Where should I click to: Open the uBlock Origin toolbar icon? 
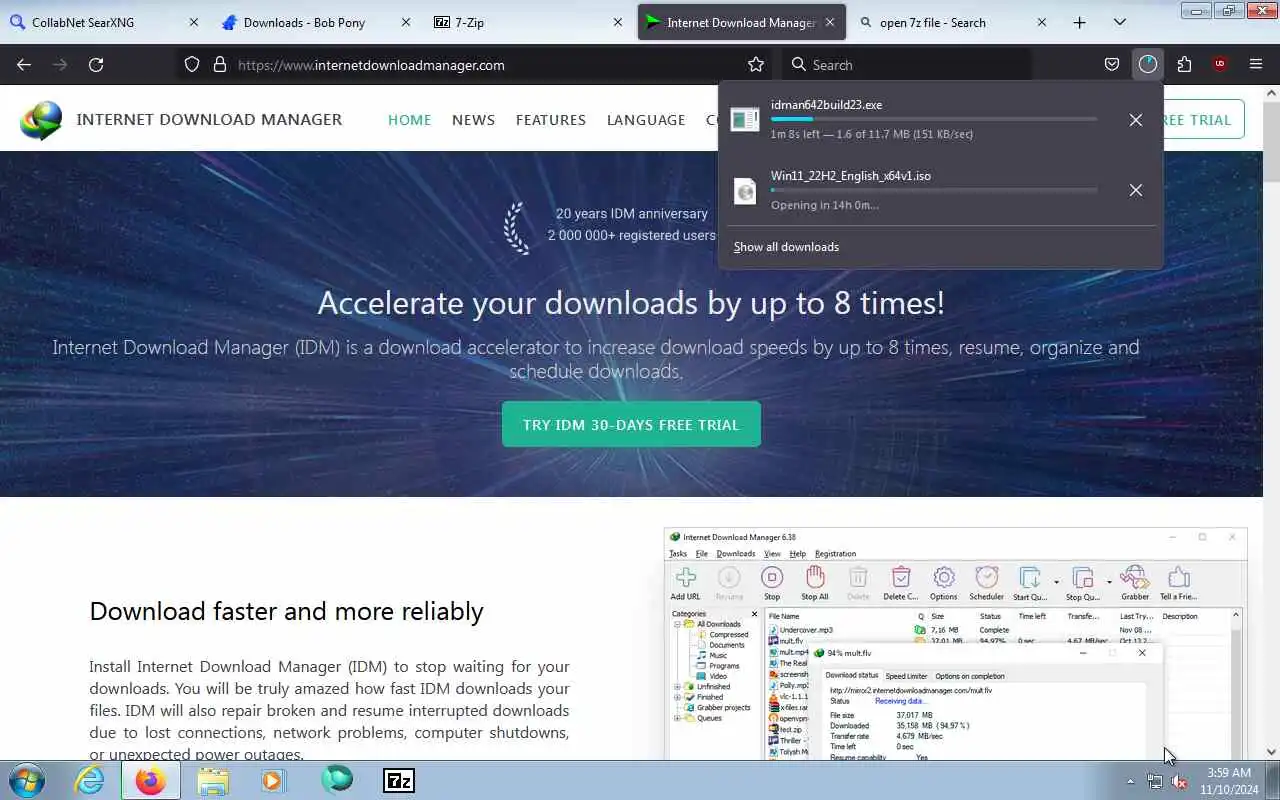click(1219, 64)
